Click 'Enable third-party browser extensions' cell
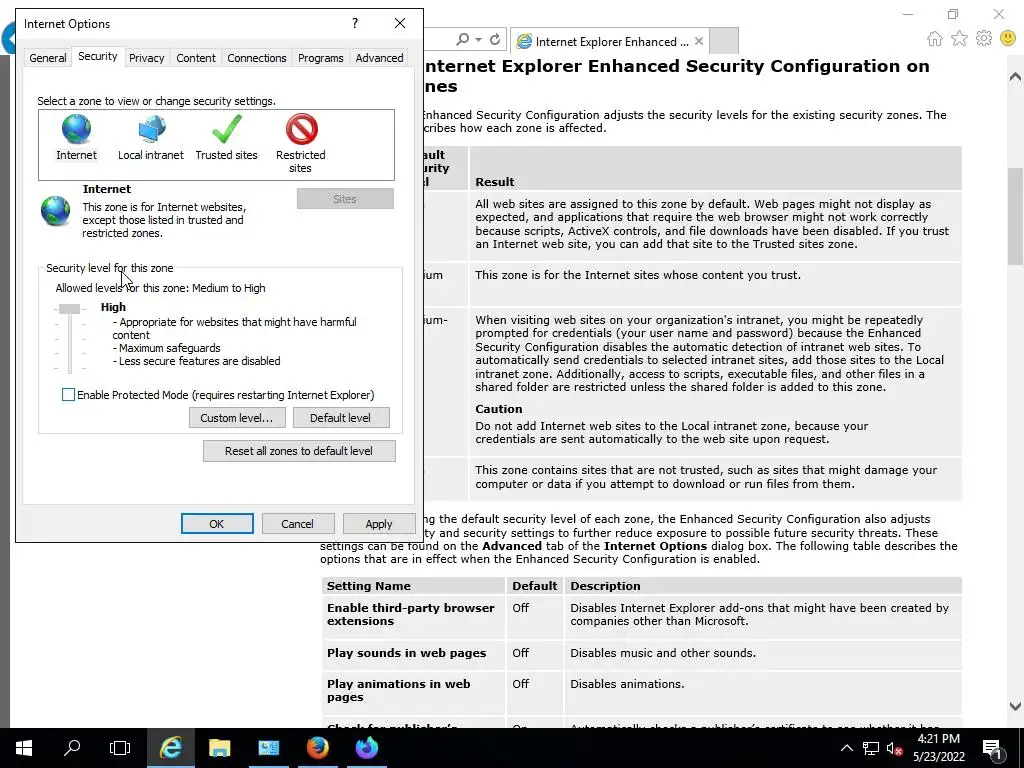1024x768 pixels. tap(413, 615)
